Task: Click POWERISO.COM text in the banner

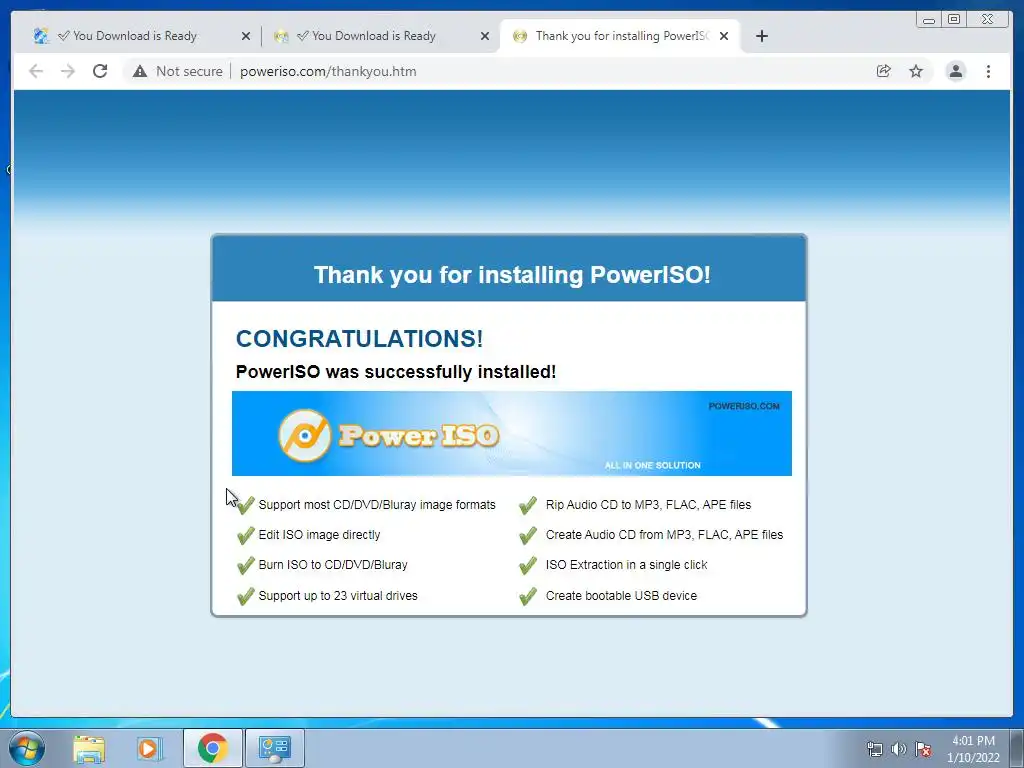Action: pyautogui.click(x=744, y=406)
